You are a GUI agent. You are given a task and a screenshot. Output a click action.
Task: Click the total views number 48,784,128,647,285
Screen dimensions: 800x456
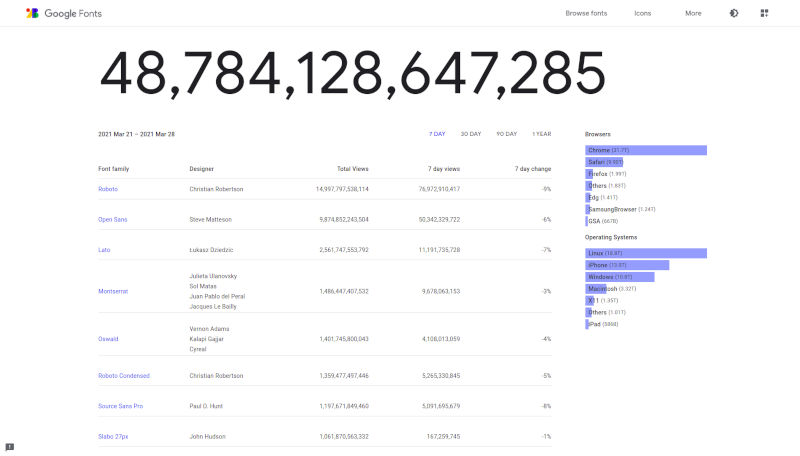tap(353, 73)
